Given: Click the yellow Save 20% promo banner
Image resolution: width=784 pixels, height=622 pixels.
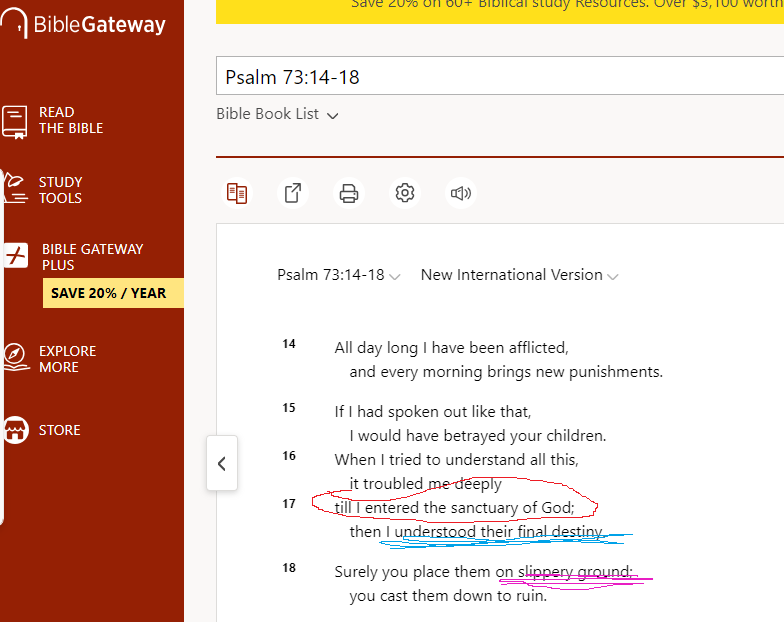Looking at the screenshot, I should 500,11.
